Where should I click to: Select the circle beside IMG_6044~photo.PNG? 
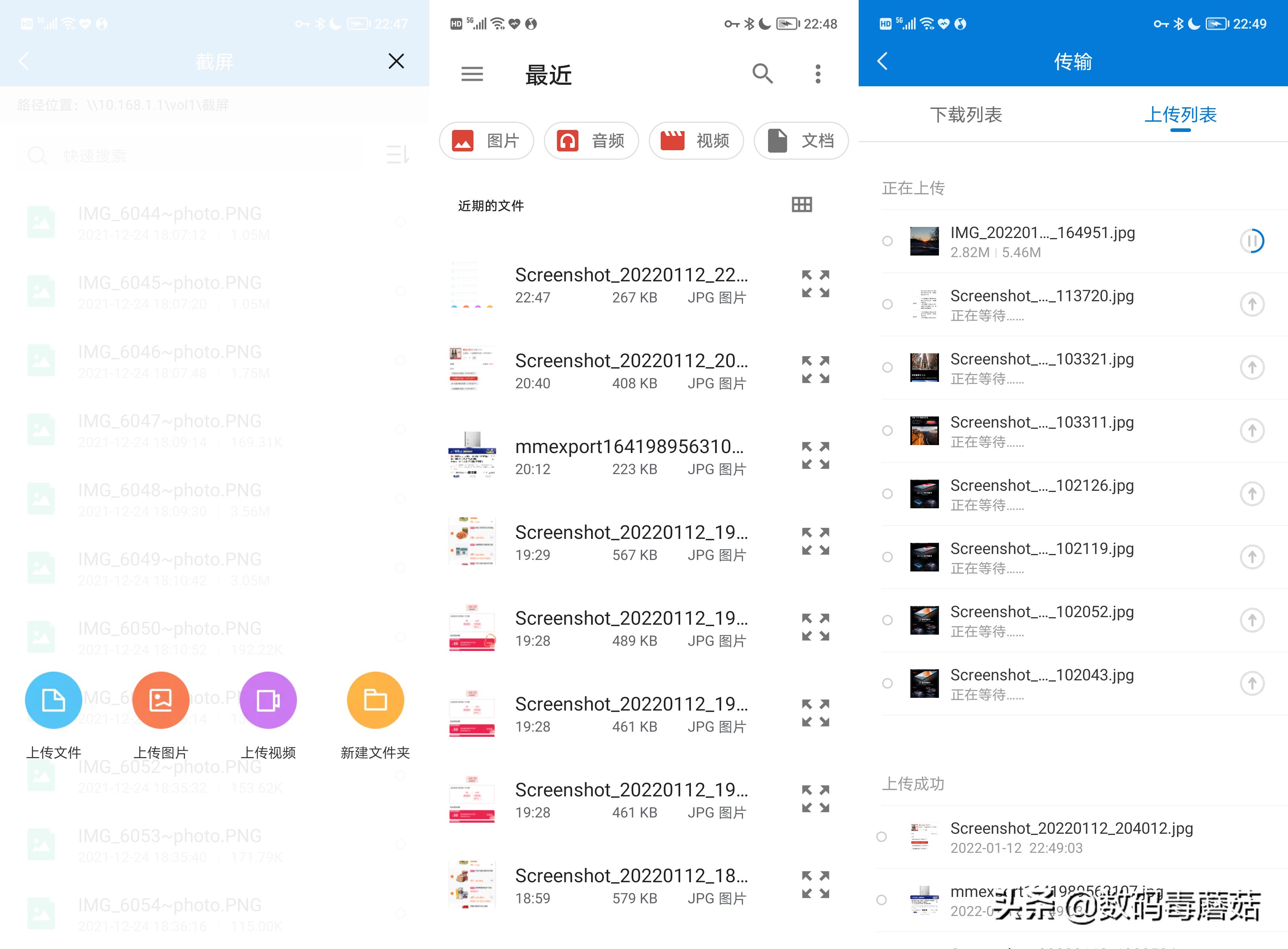click(x=400, y=222)
